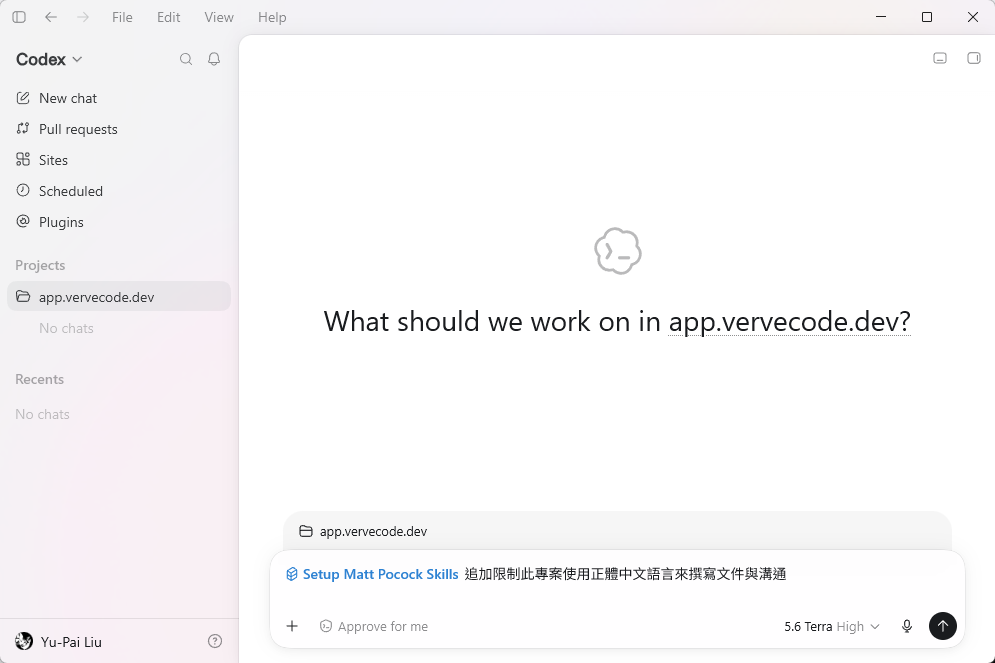Expand the Codex dropdown

click(49, 59)
